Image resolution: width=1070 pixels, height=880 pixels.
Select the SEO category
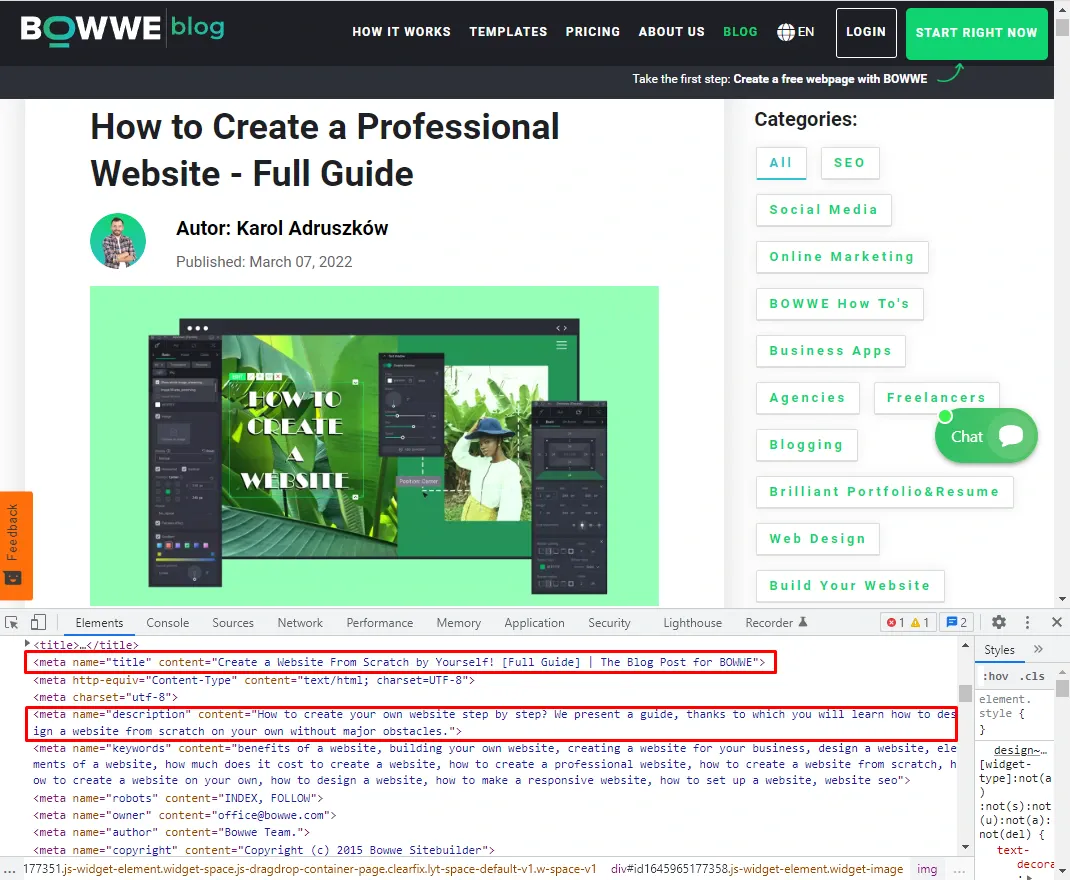pyautogui.click(x=850, y=163)
